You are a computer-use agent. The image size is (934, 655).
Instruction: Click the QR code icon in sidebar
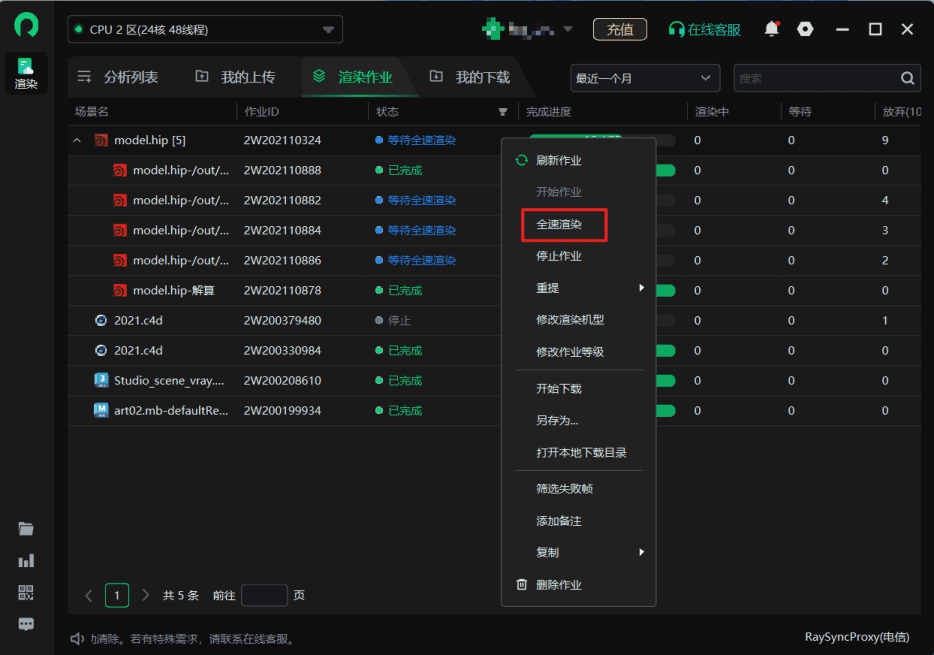point(26,593)
